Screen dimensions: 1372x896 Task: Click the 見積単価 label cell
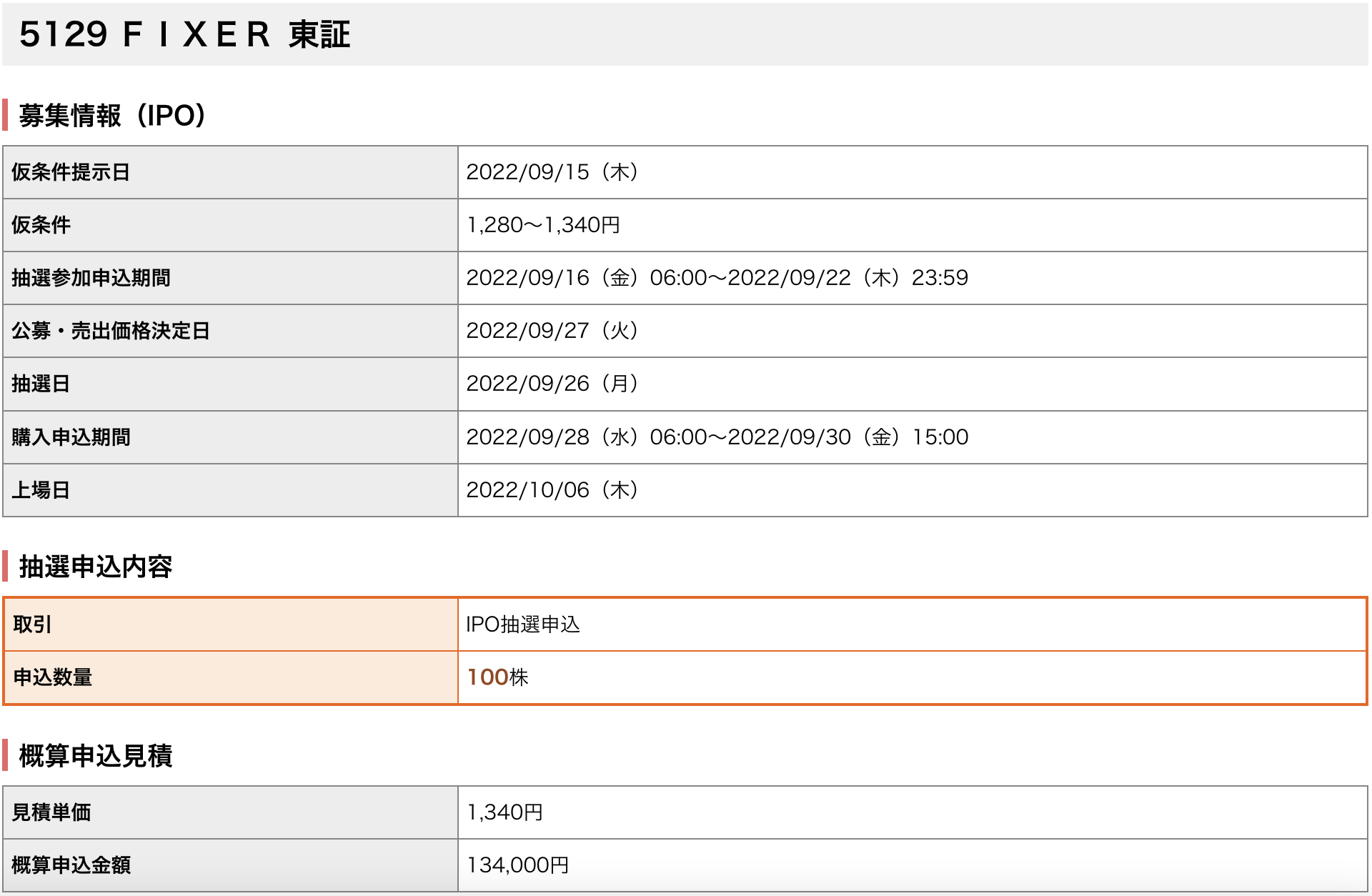[x=230, y=812]
